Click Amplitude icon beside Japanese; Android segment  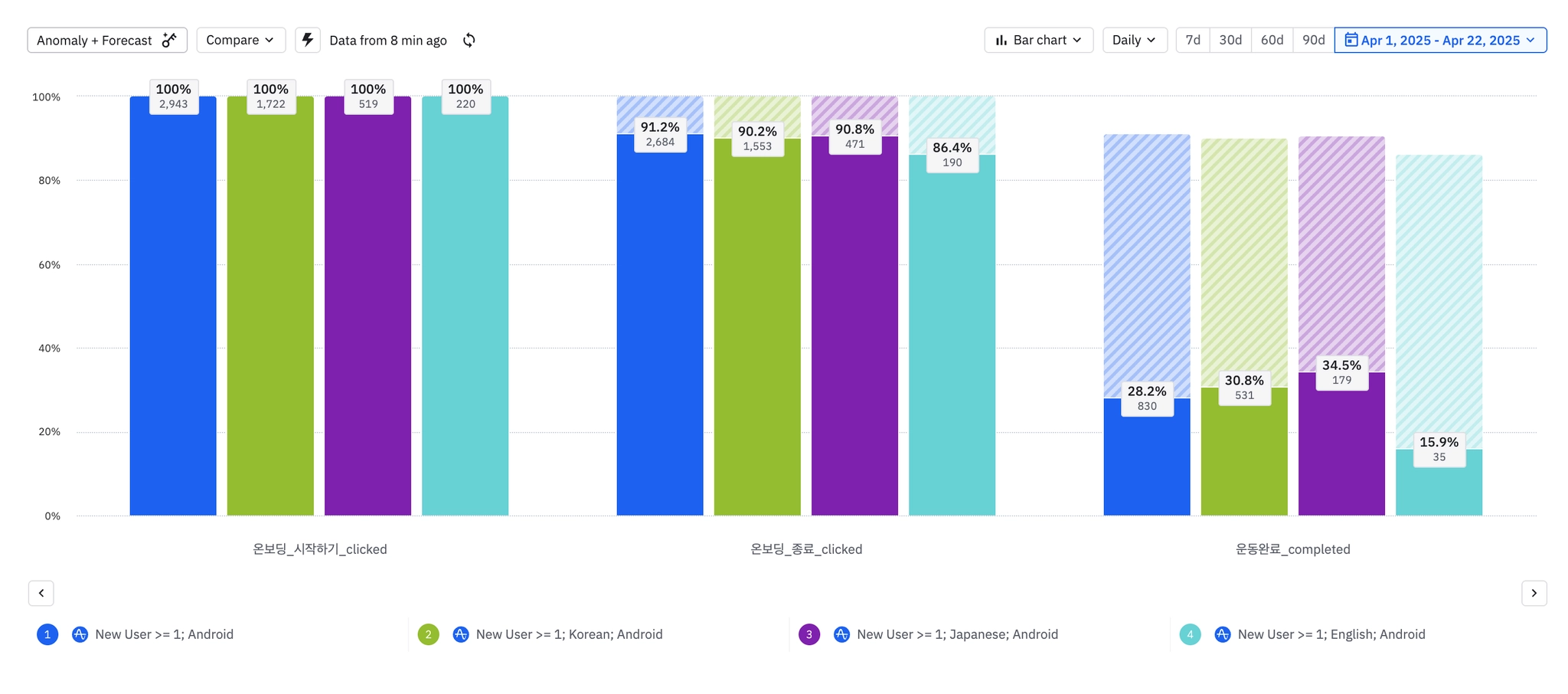point(841,634)
